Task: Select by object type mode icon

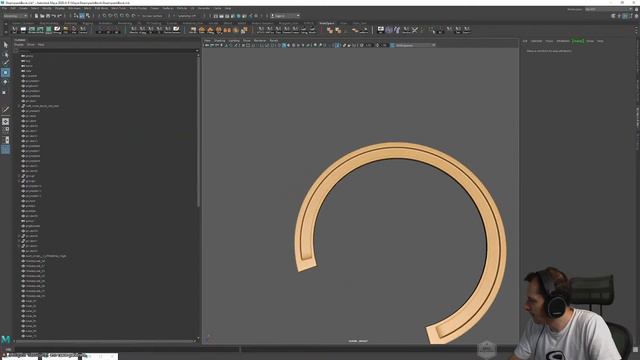Action: [82, 16]
